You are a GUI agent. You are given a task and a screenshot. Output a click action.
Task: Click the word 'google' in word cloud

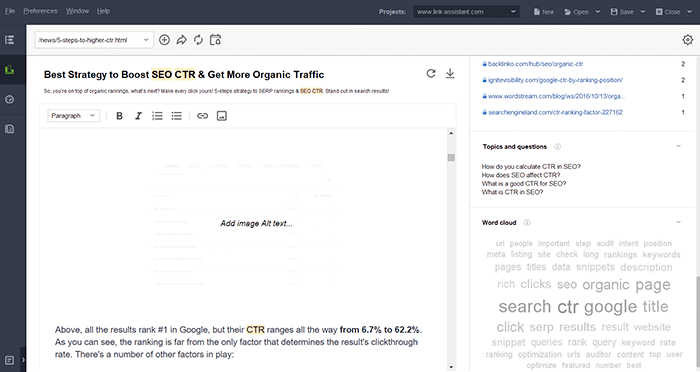coord(610,307)
